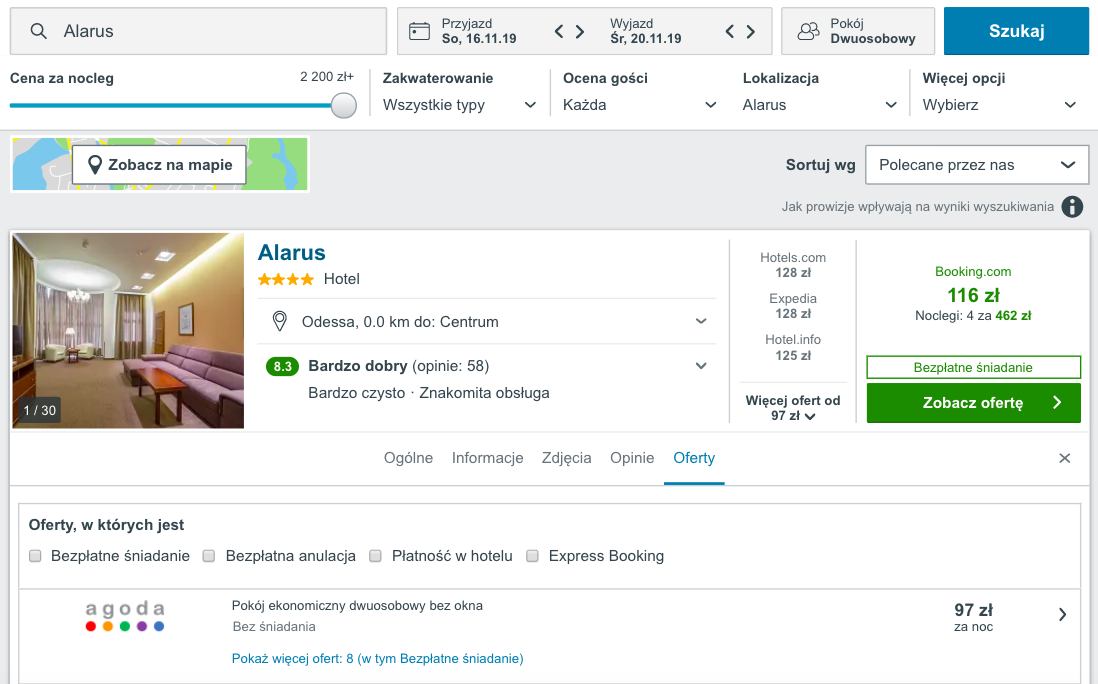Click the location pin next to Odessa

click(x=279, y=321)
